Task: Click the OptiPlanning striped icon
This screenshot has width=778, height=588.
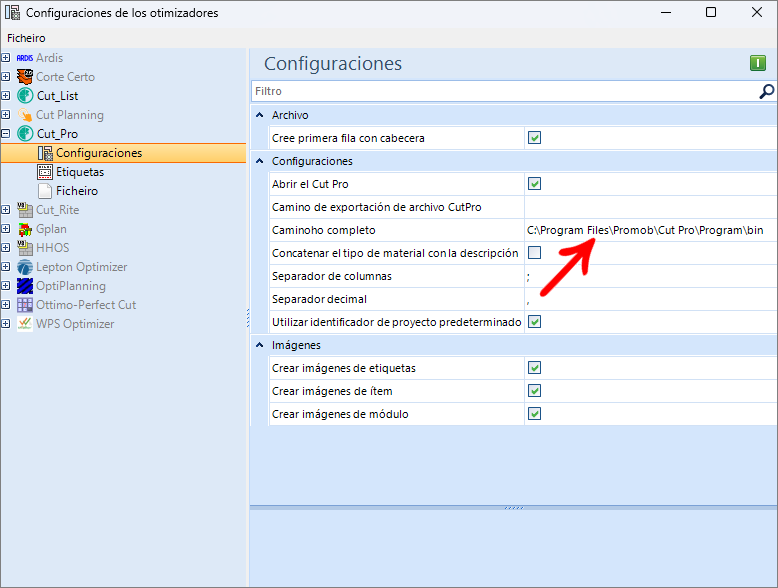Action: (25, 286)
